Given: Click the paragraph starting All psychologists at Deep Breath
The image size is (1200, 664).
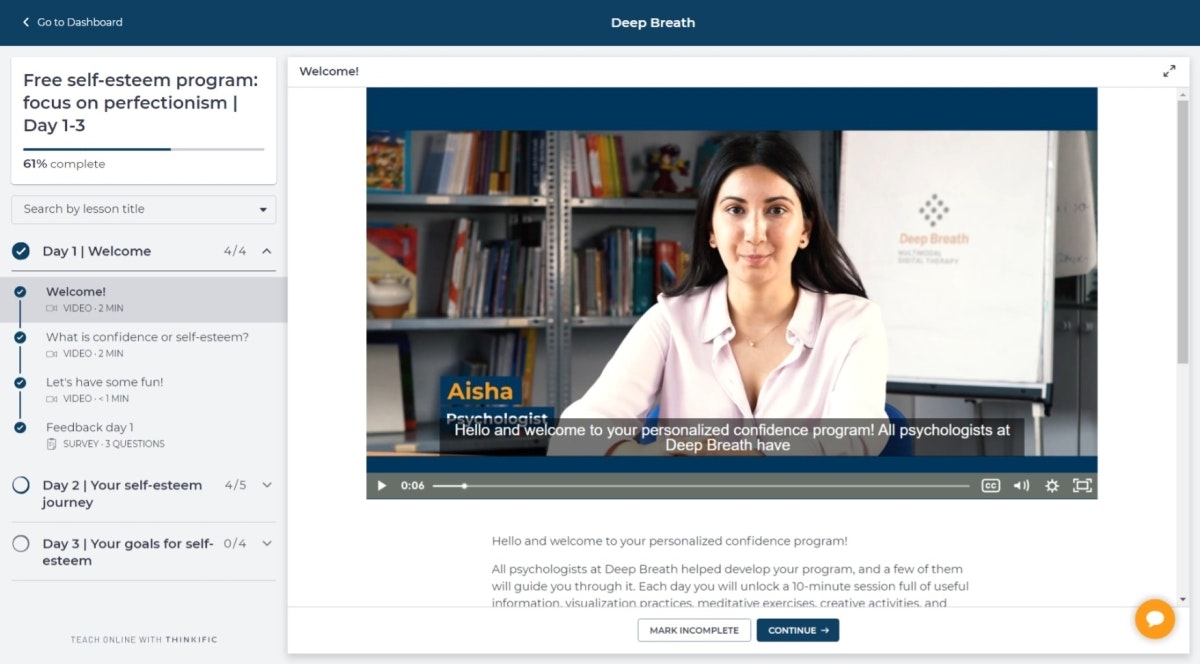Looking at the screenshot, I should (730, 586).
